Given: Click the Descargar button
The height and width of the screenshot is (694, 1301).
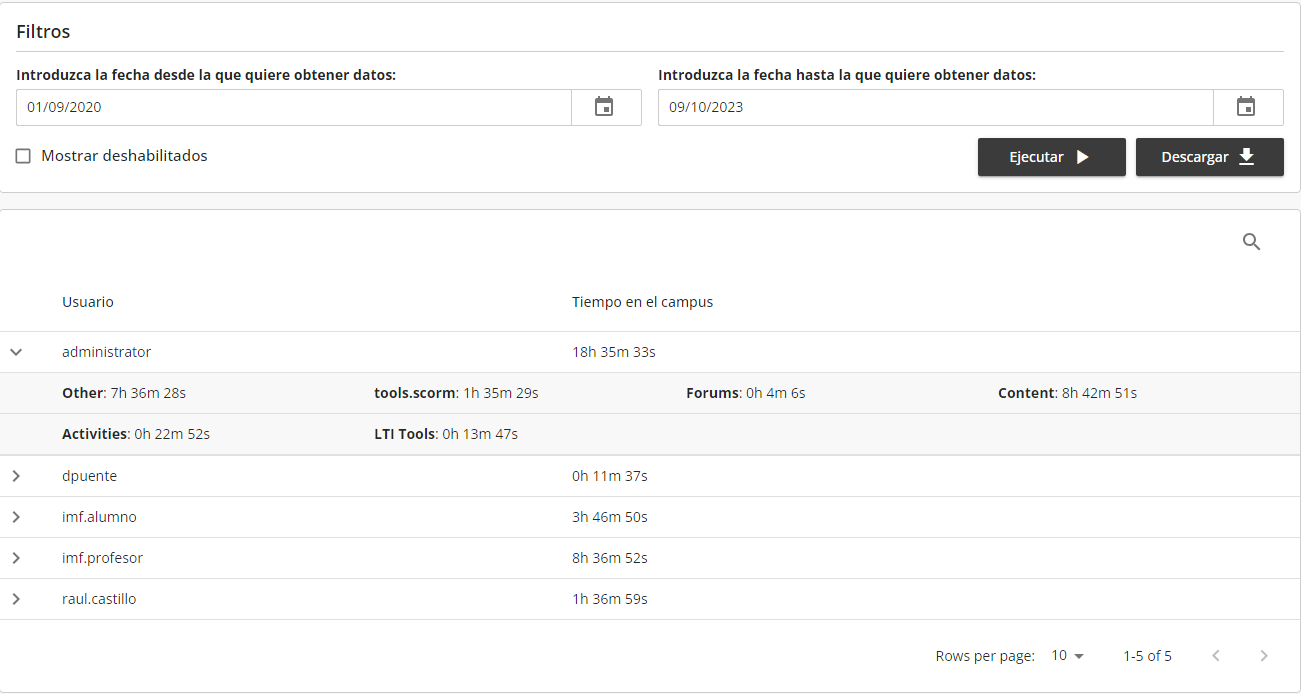Looking at the screenshot, I should click(1209, 157).
